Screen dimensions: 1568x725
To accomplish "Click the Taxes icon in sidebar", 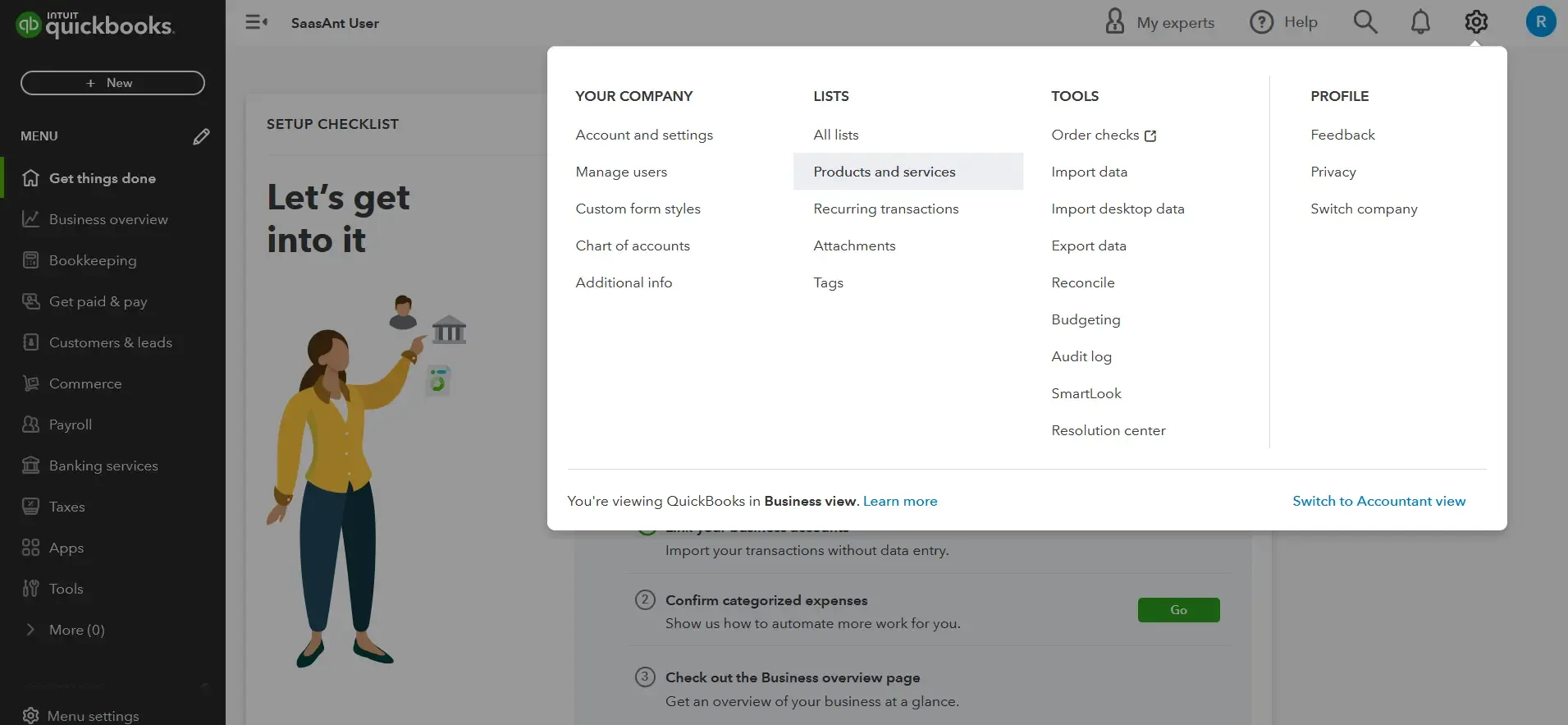I will tap(30, 507).
